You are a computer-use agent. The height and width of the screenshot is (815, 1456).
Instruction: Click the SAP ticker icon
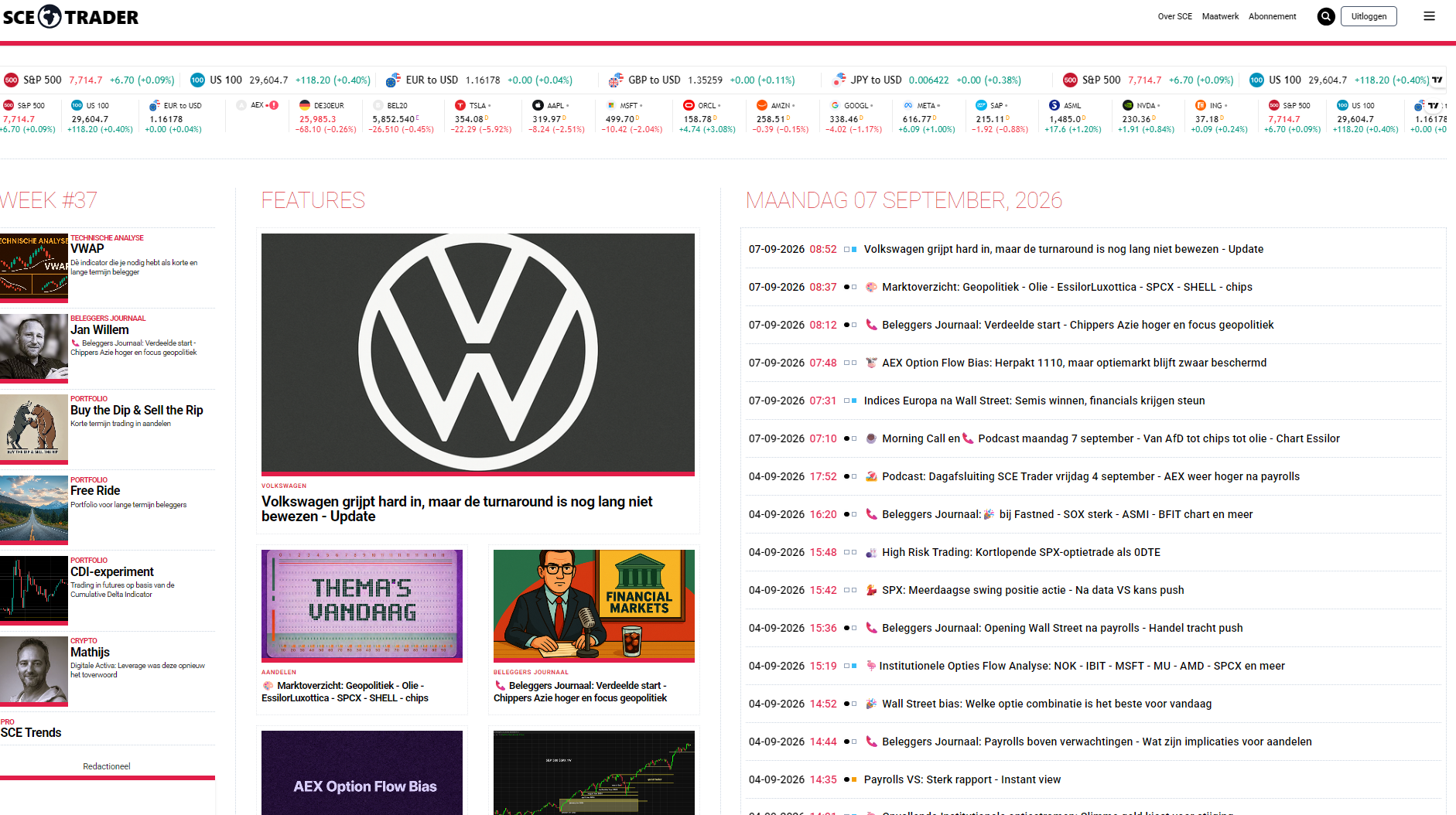981,105
